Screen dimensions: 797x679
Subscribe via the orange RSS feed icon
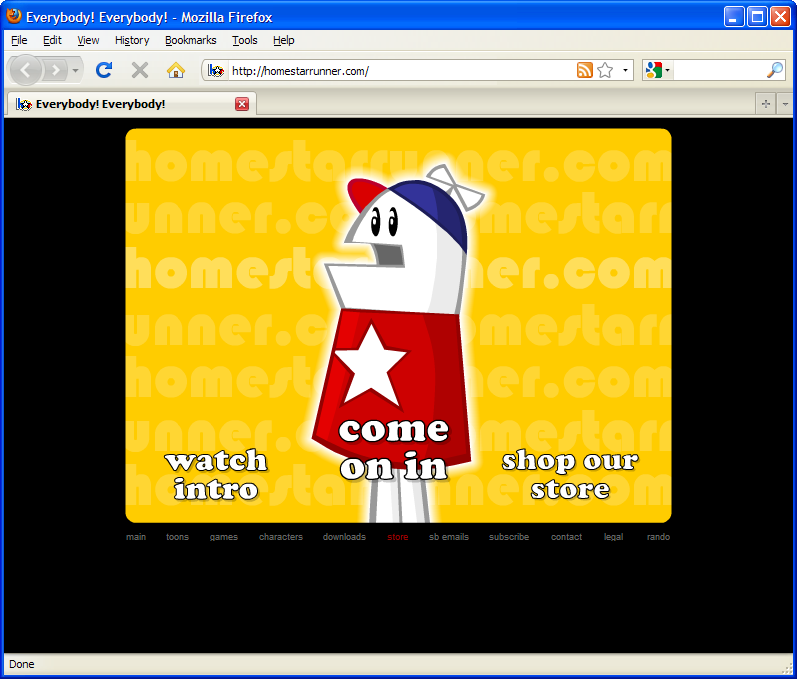click(585, 70)
